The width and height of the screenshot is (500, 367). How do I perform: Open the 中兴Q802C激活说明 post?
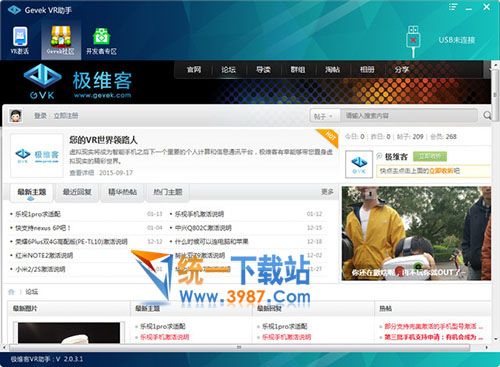(x=203, y=228)
